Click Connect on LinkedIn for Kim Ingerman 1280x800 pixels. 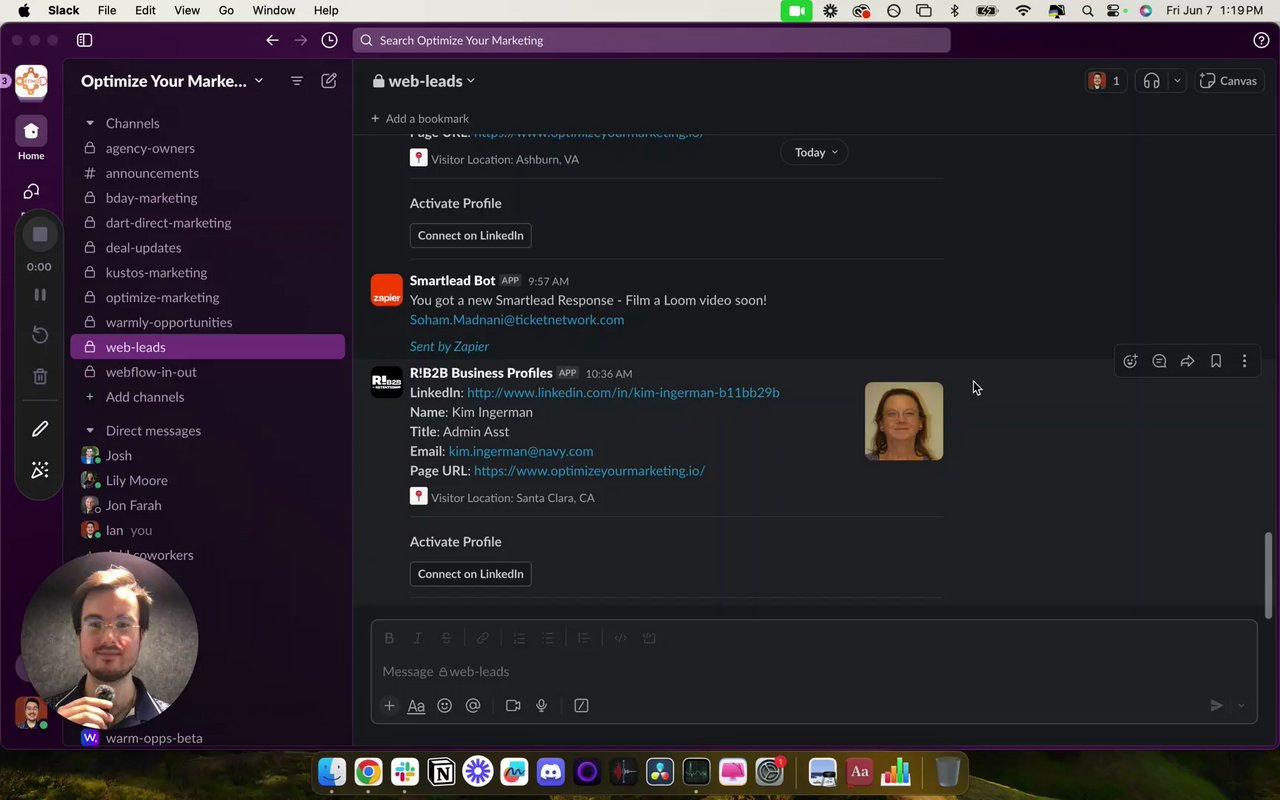[470, 574]
